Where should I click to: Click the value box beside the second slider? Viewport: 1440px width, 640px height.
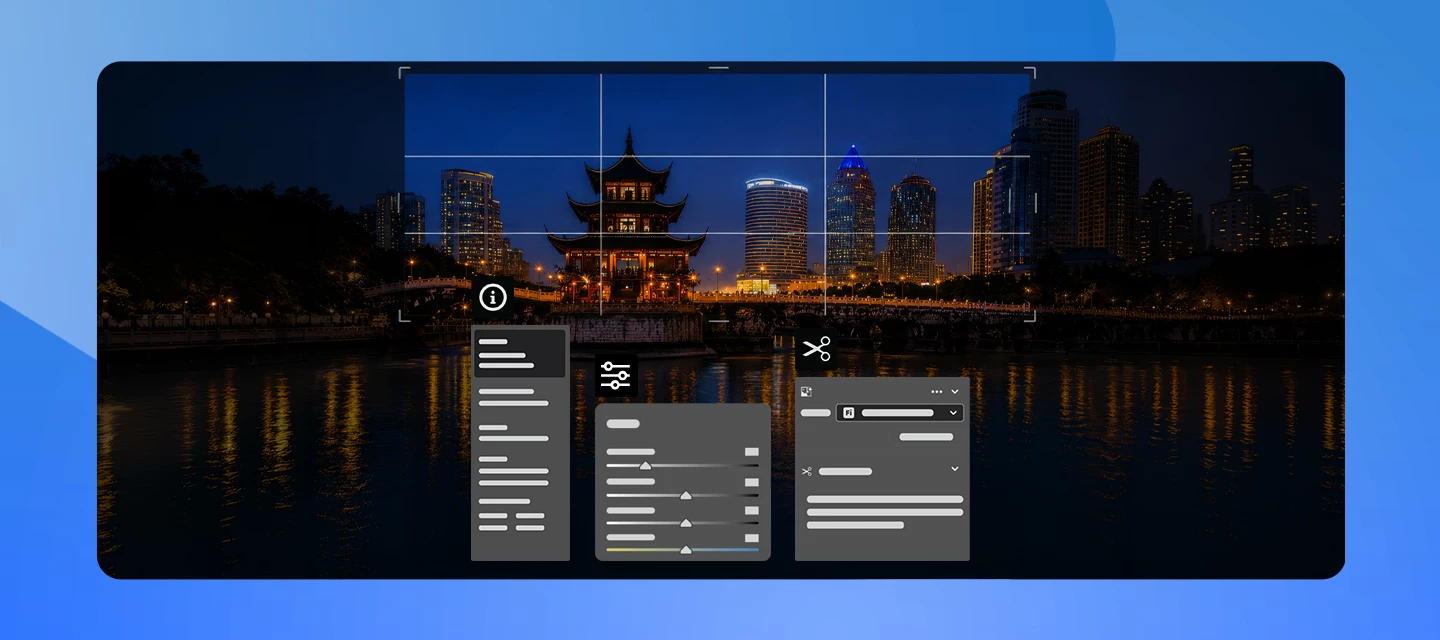point(752,482)
